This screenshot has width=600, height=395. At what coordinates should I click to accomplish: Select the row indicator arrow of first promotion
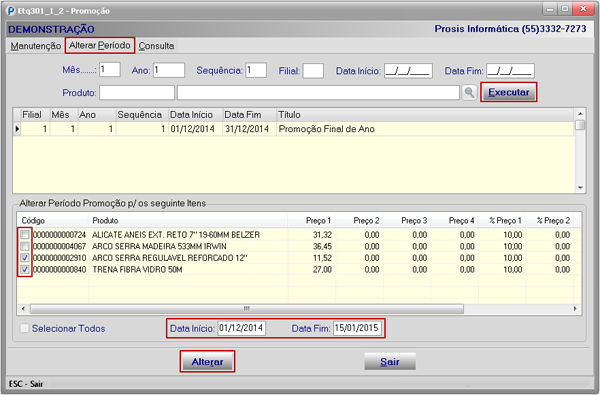click(x=17, y=129)
